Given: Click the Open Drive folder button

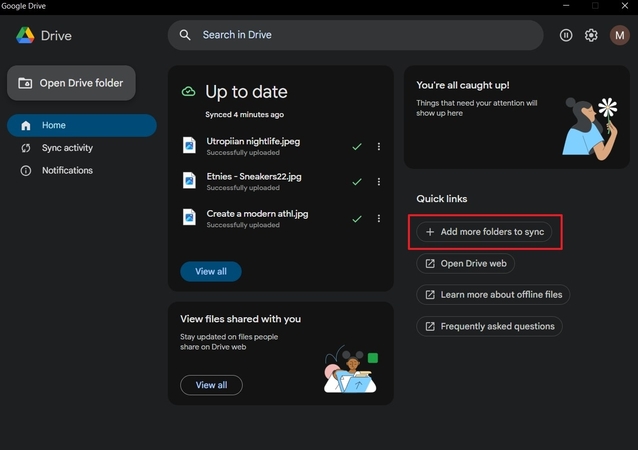Looking at the screenshot, I should coord(72,83).
